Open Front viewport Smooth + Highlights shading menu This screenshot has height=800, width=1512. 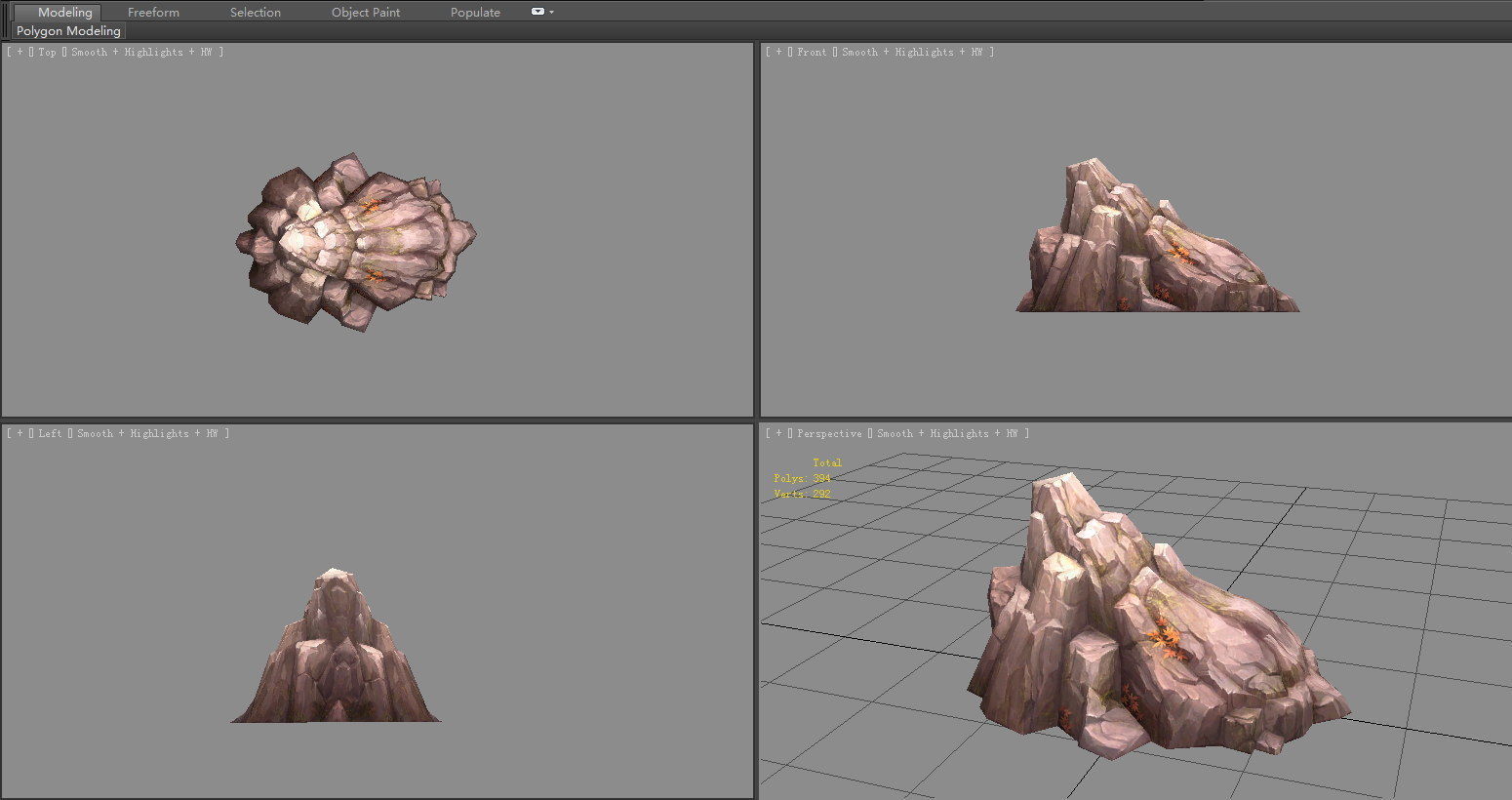(x=912, y=52)
